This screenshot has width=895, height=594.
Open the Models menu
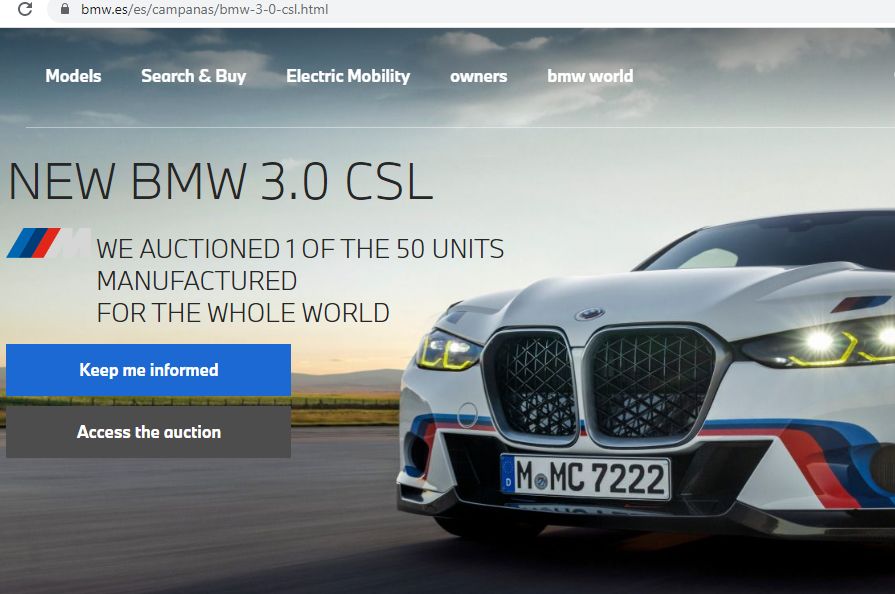pos(73,76)
